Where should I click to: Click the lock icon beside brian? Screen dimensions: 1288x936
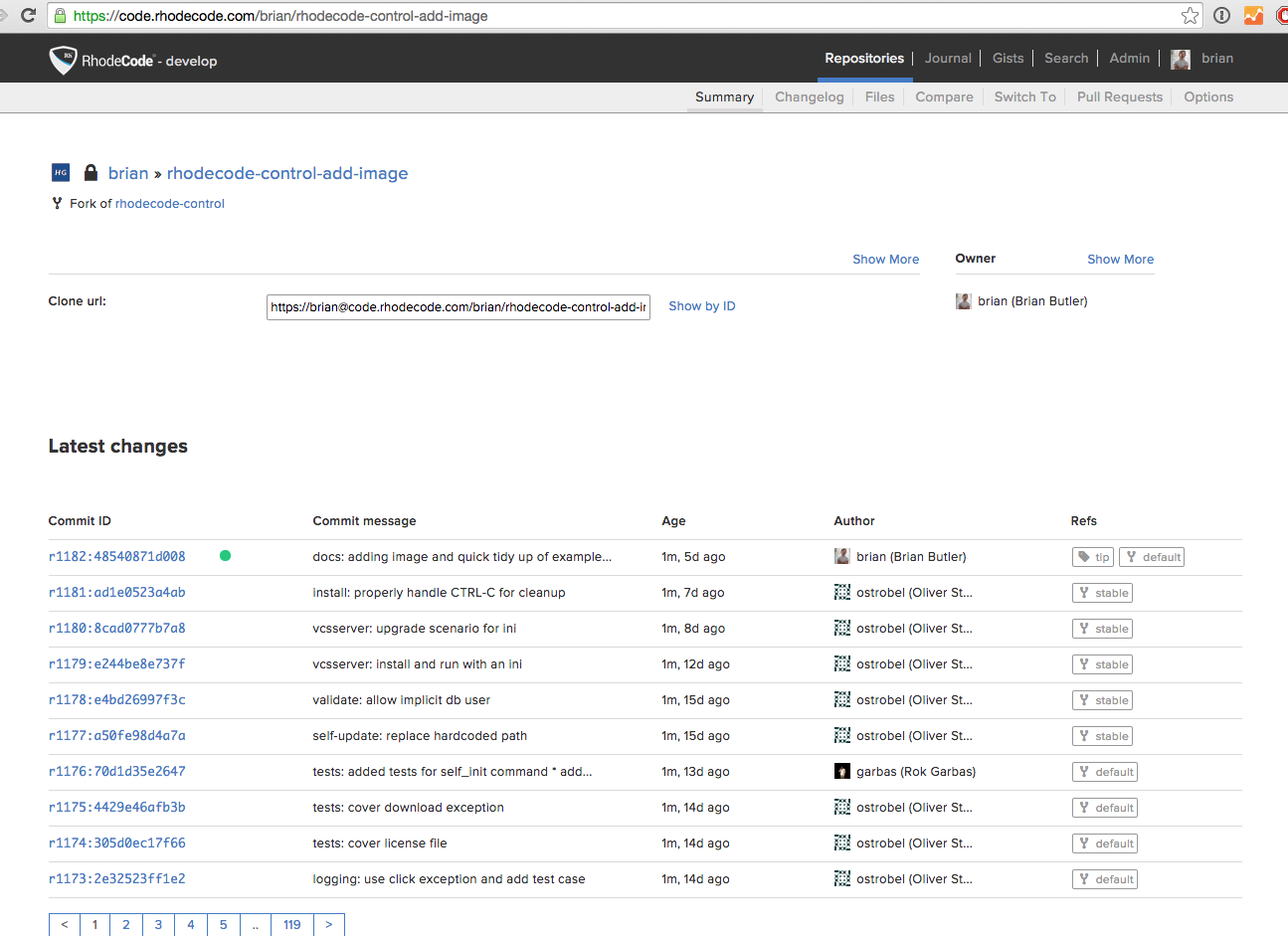pyautogui.click(x=91, y=173)
